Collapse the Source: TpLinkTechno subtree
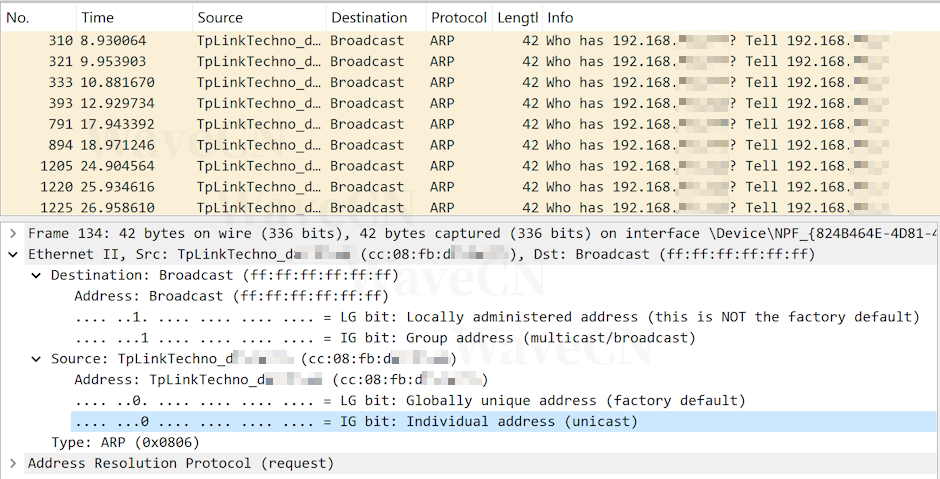940x479 pixels. tap(36, 359)
